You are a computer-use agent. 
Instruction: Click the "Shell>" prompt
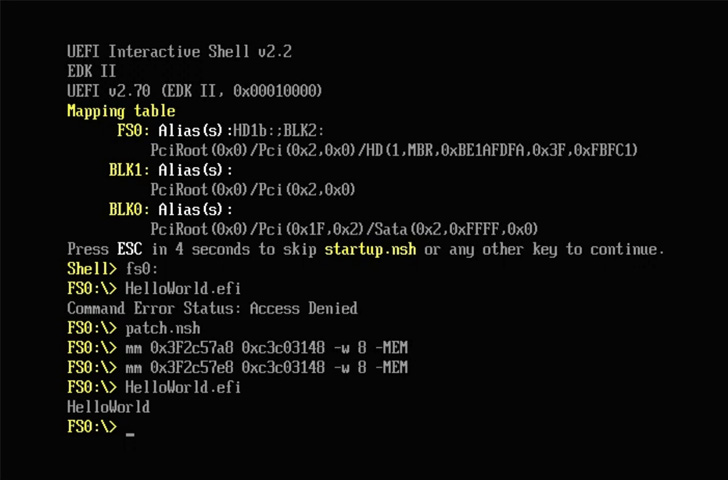click(x=92, y=269)
